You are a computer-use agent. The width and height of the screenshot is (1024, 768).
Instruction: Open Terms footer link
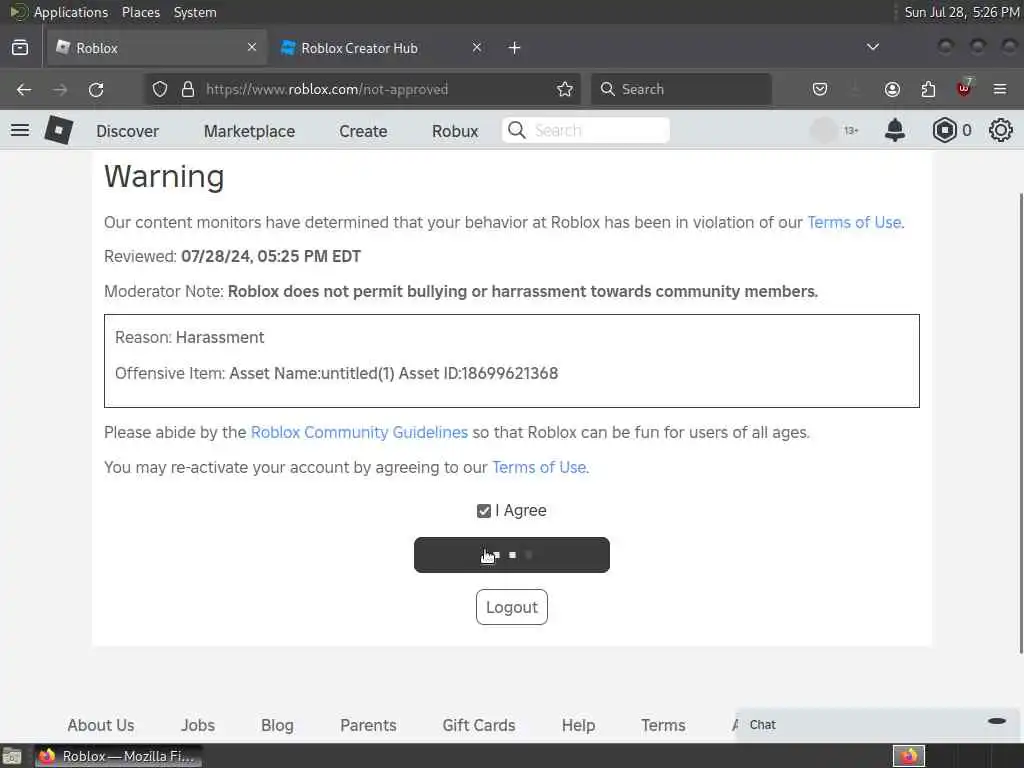[x=664, y=726]
